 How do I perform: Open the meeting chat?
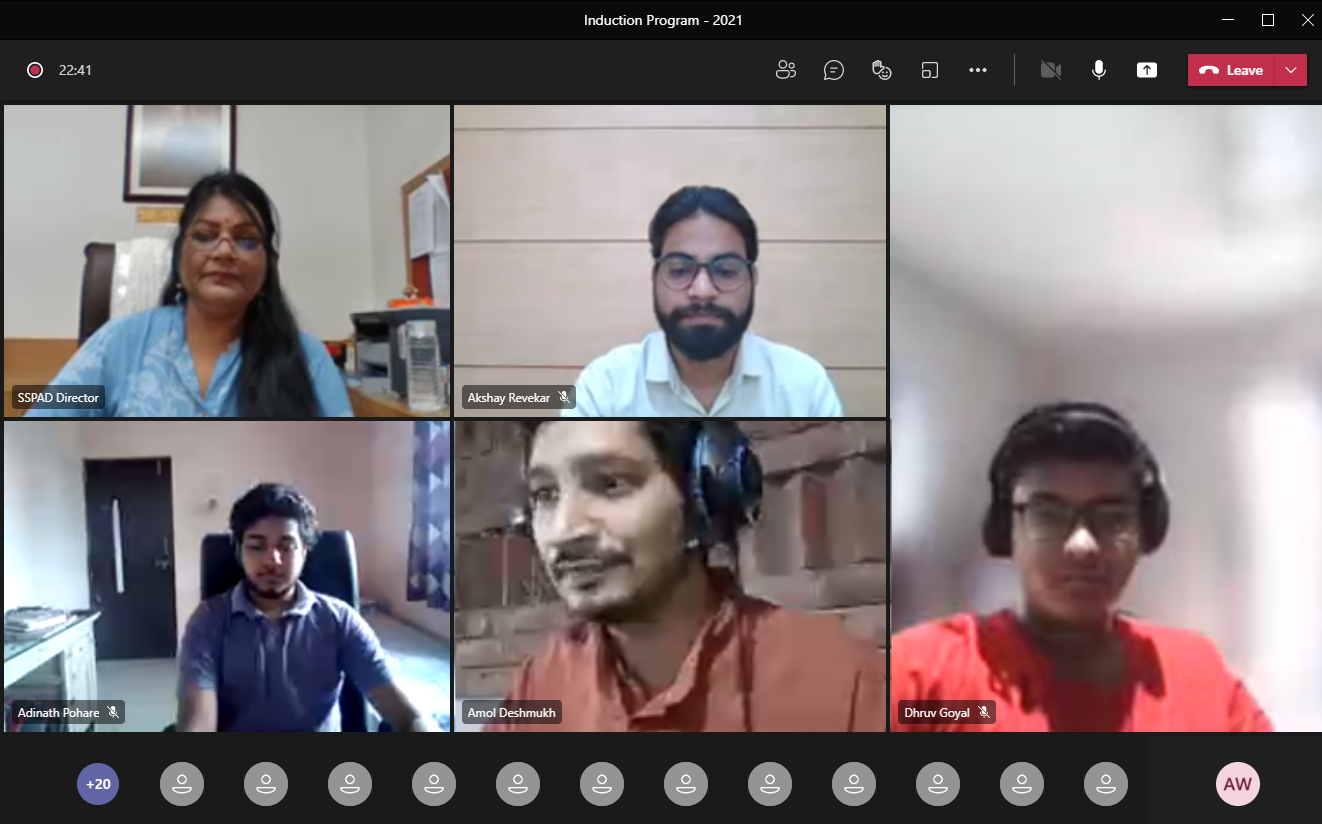[x=833, y=70]
